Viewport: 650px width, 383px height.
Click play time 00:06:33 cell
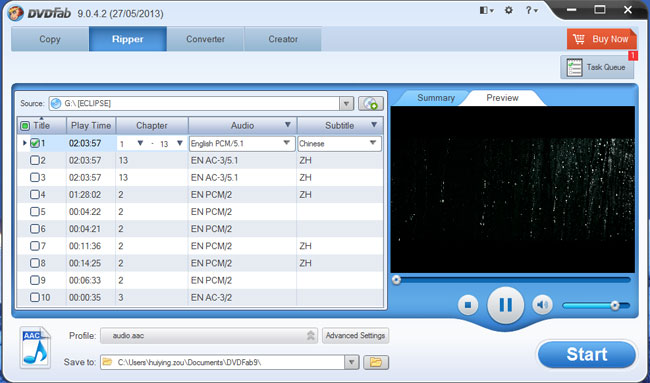click(85, 281)
